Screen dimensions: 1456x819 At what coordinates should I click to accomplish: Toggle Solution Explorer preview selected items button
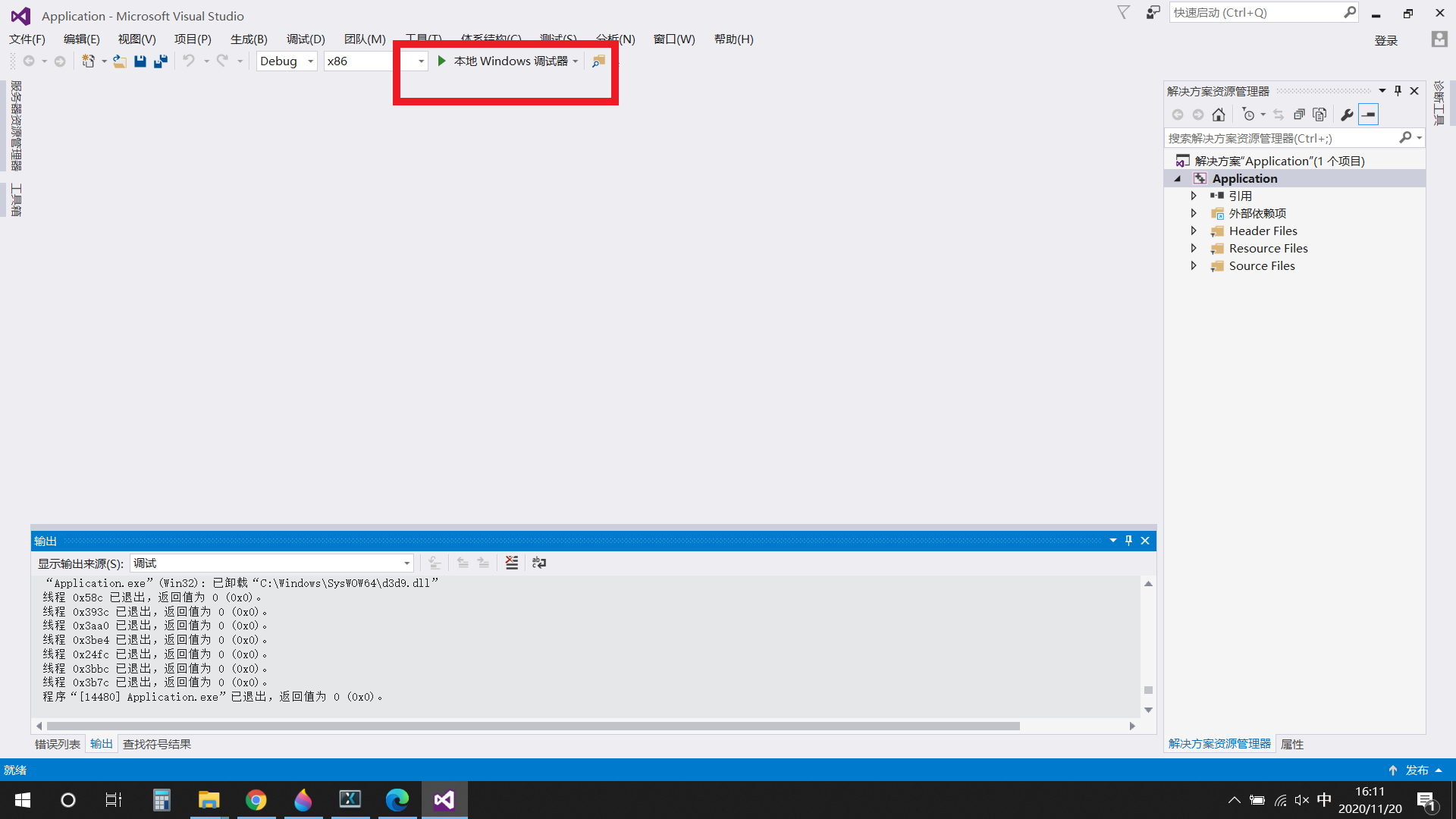point(1368,115)
